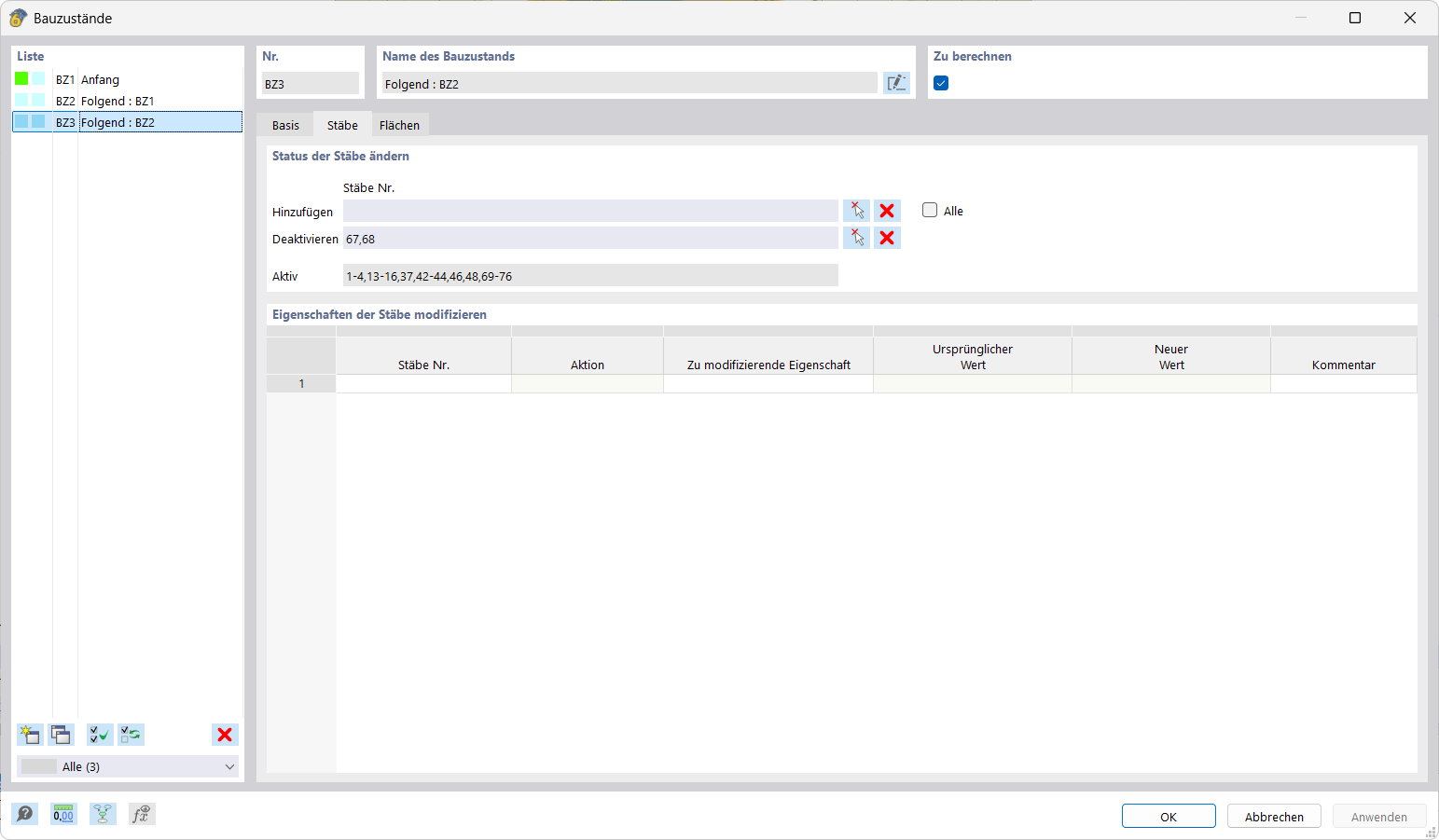The width and height of the screenshot is (1439, 840).
Task: Open the name editor via the pencil icon
Action: tap(895, 83)
